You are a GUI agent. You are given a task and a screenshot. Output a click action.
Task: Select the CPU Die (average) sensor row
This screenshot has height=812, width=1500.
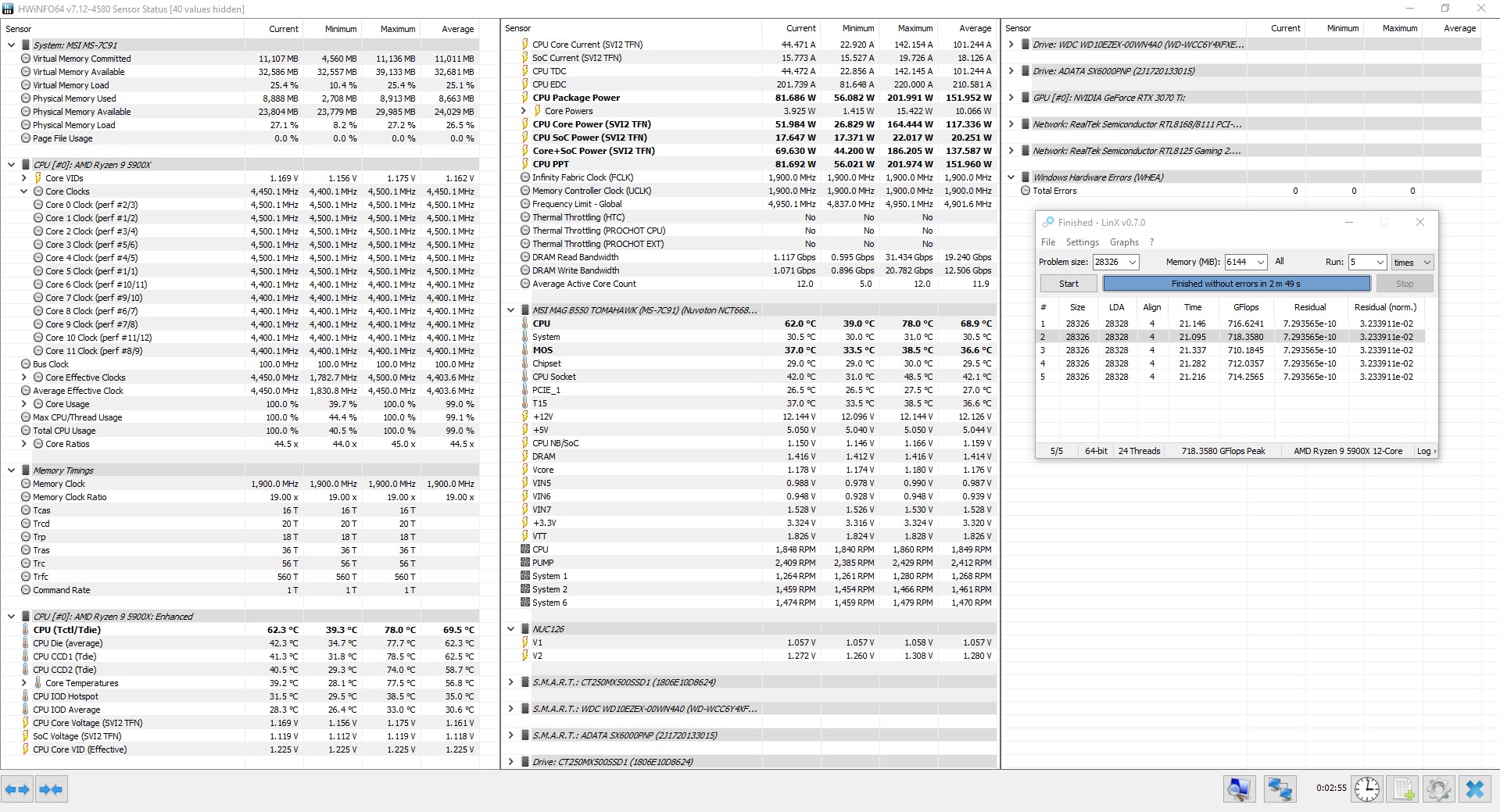click(241, 643)
